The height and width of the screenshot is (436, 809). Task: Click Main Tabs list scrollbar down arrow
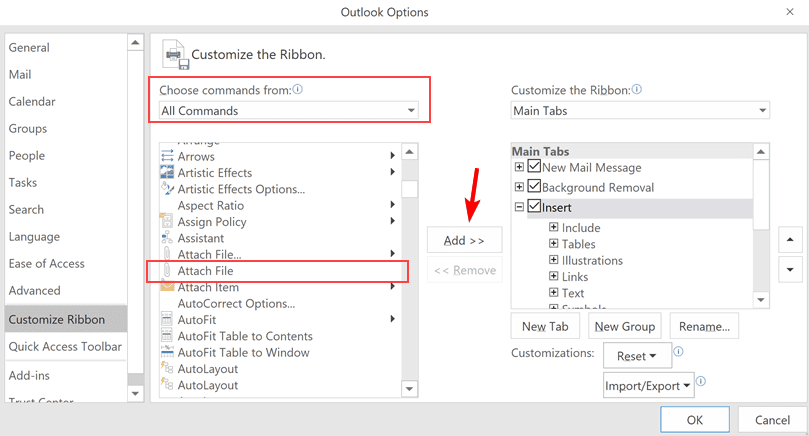point(761,300)
